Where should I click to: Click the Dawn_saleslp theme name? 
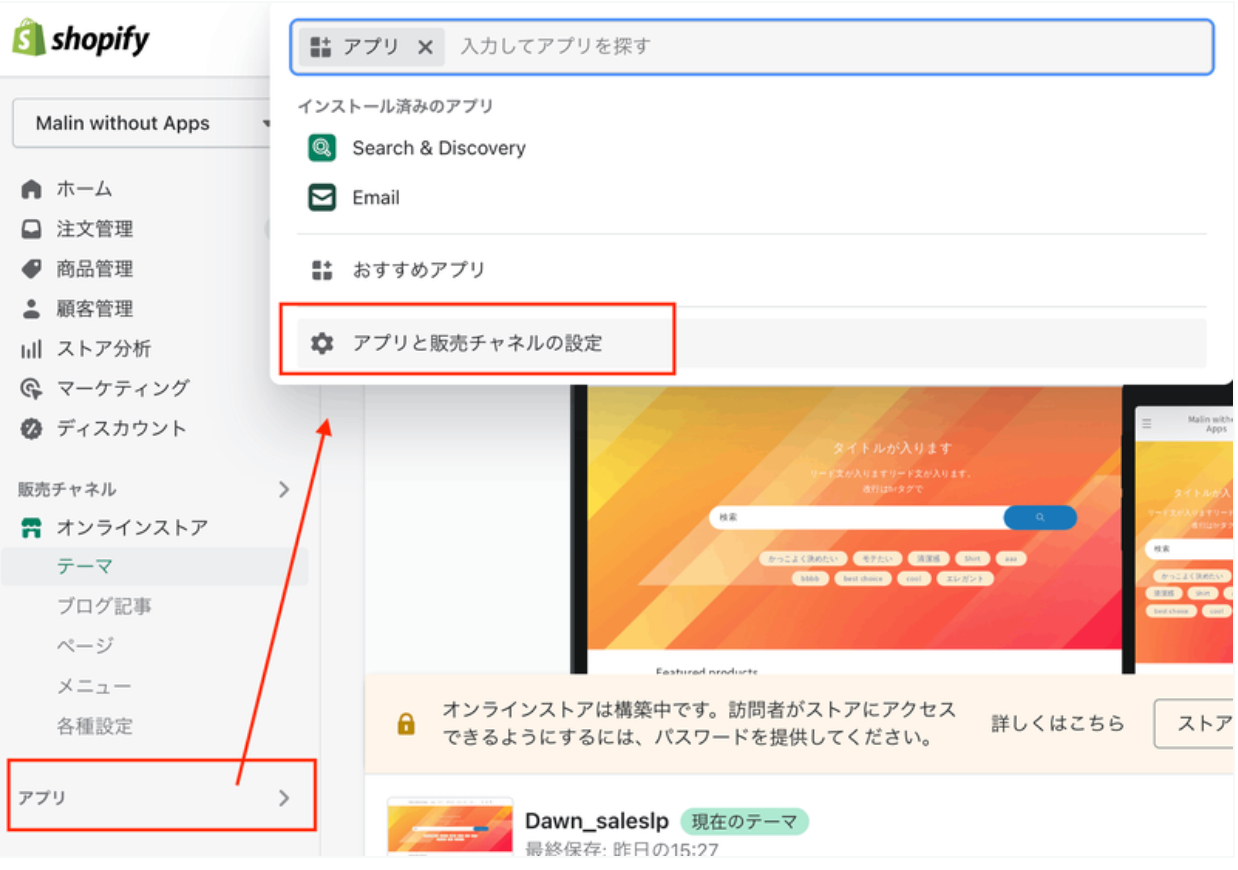tap(597, 822)
